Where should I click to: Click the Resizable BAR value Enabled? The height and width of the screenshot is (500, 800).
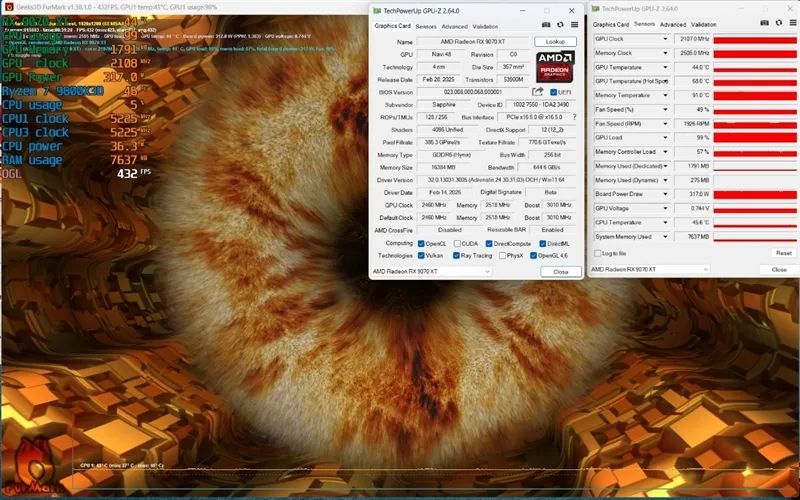[x=553, y=230]
